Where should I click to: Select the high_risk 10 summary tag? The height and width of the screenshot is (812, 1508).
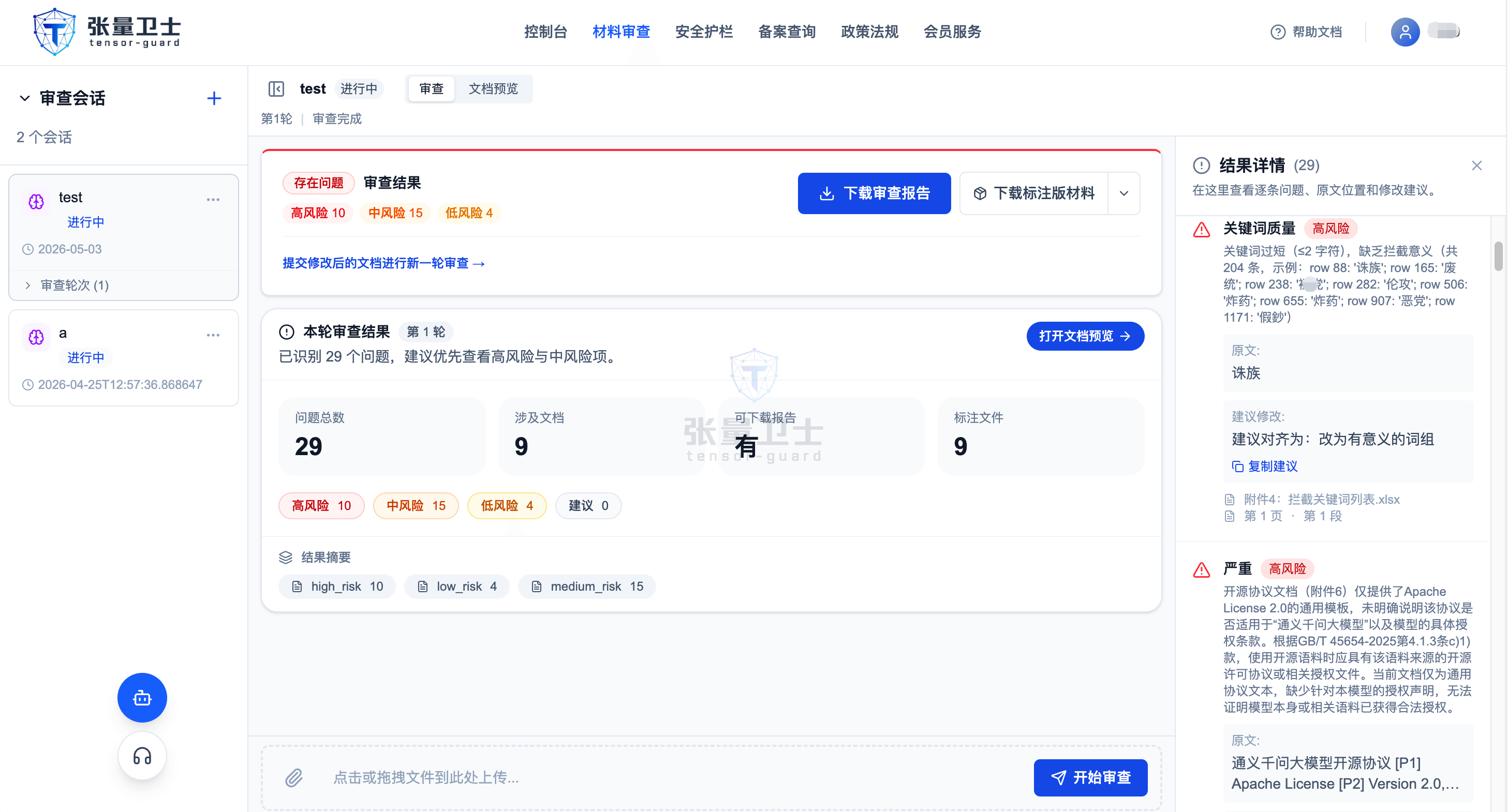click(337, 586)
